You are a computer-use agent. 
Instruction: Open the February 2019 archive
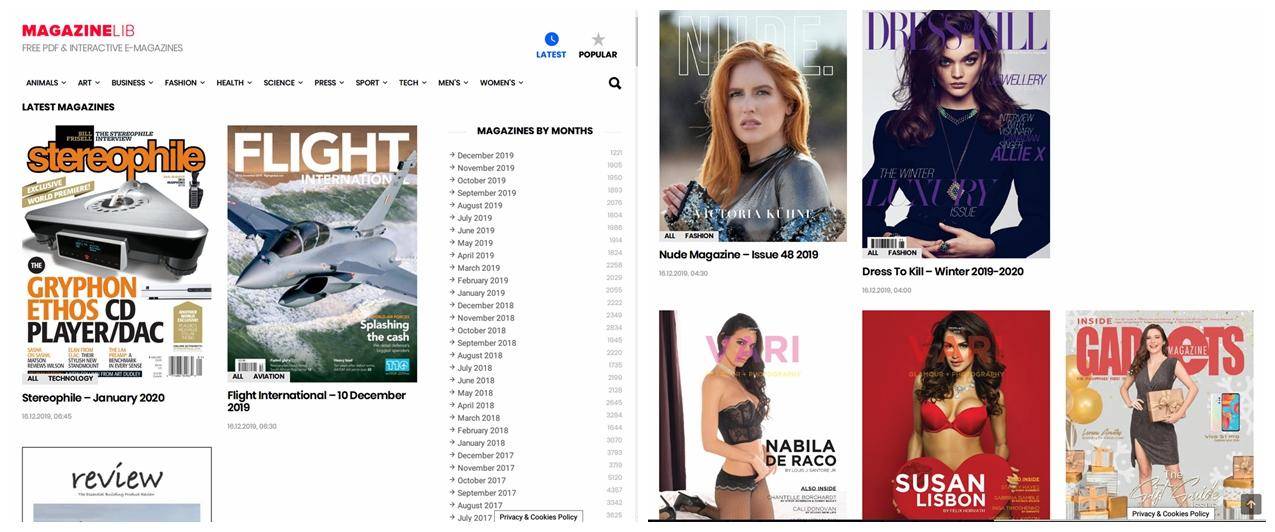click(x=482, y=281)
